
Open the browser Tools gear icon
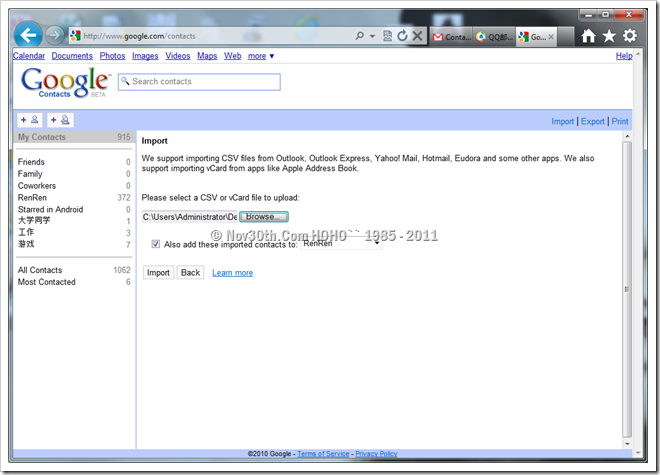[630, 36]
